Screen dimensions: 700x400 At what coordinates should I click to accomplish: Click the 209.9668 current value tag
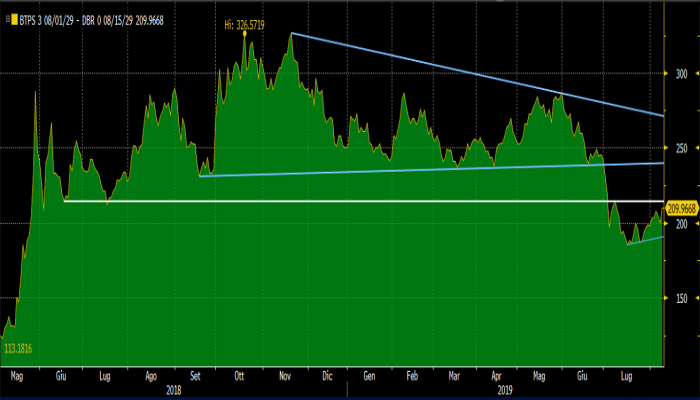680,208
